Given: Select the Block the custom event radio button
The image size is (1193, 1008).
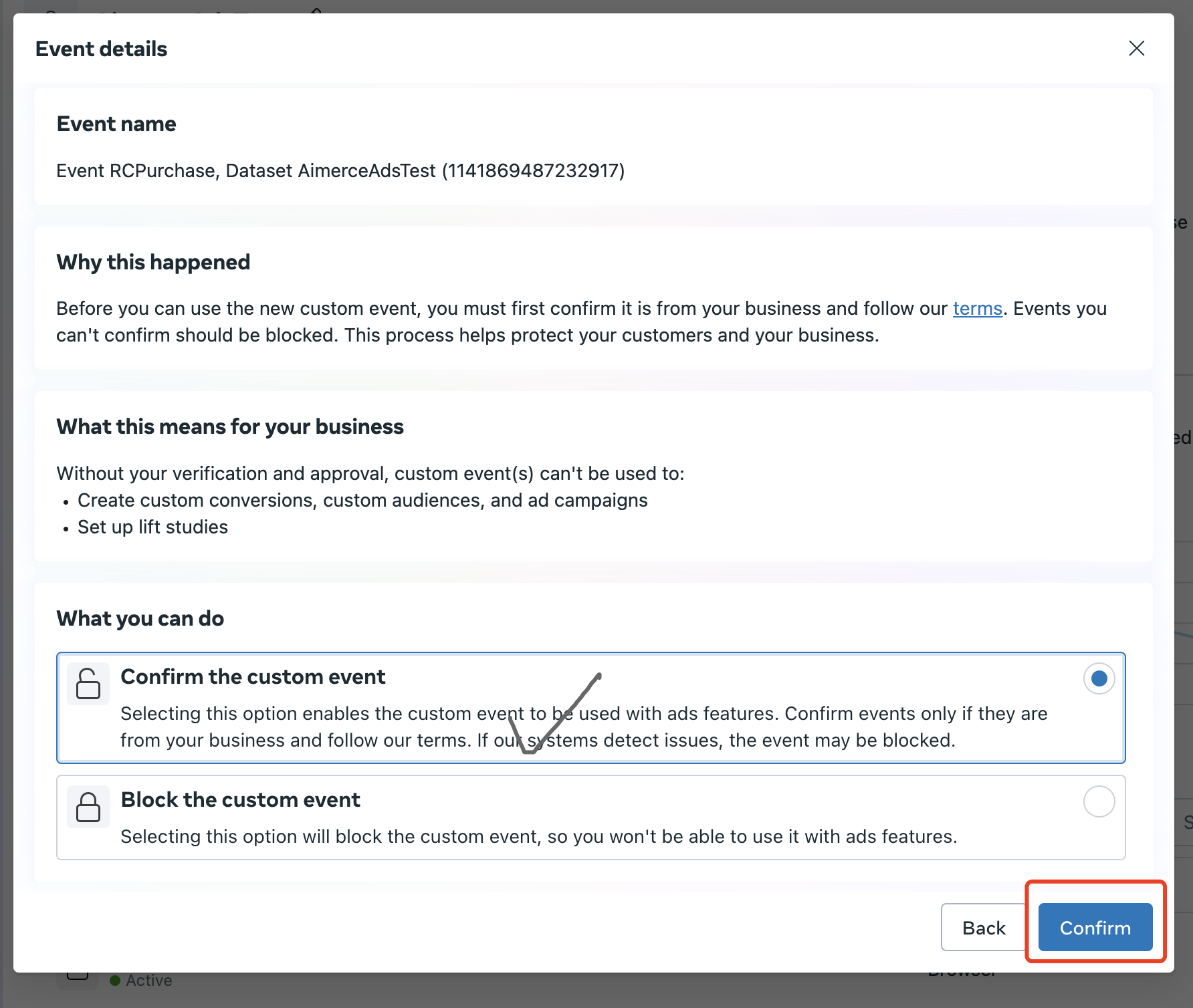Looking at the screenshot, I should pos(1098,801).
